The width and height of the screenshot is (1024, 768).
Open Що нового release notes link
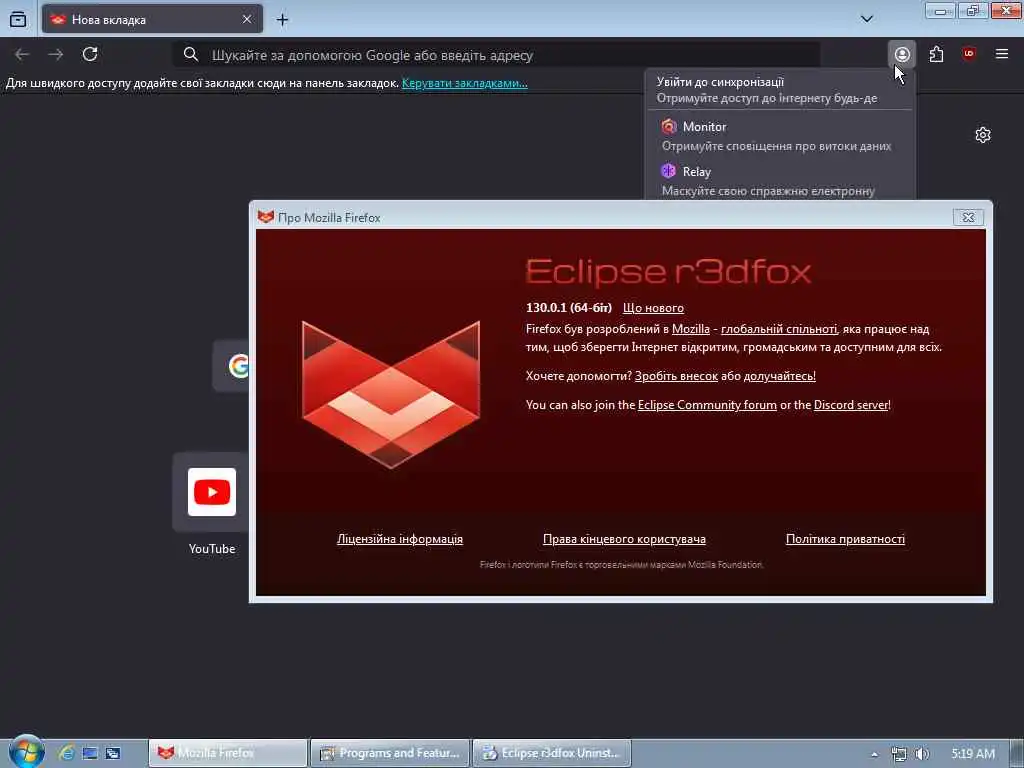click(x=653, y=308)
